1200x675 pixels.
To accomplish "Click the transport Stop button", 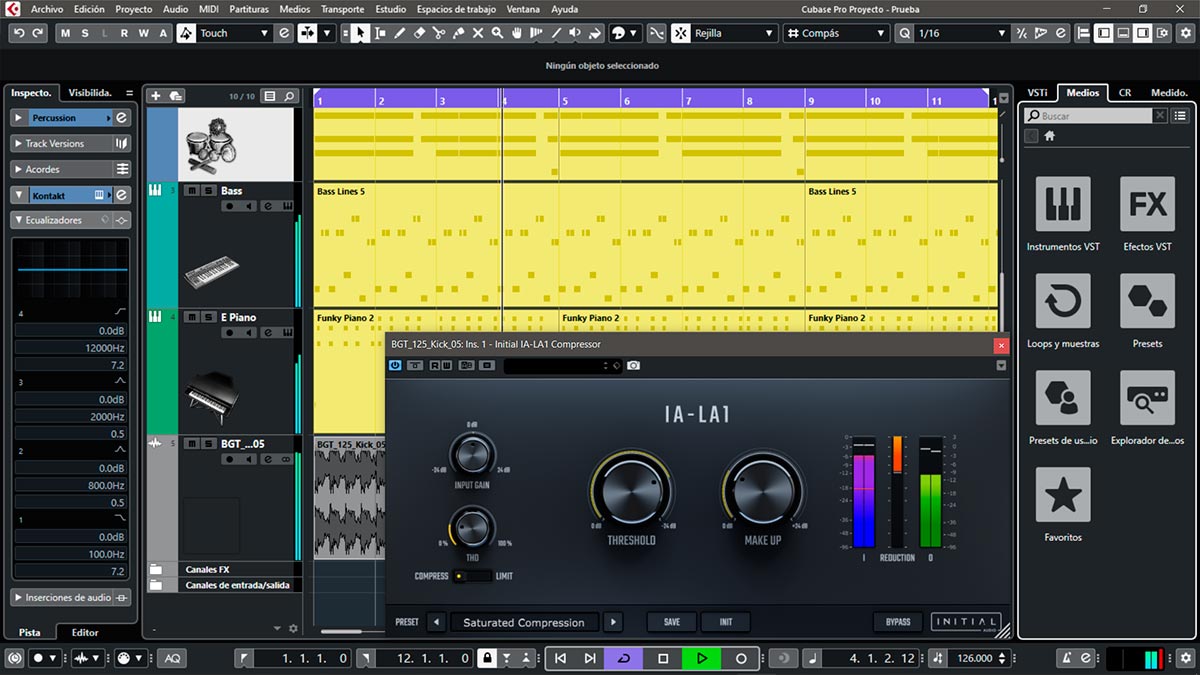I will point(662,658).
